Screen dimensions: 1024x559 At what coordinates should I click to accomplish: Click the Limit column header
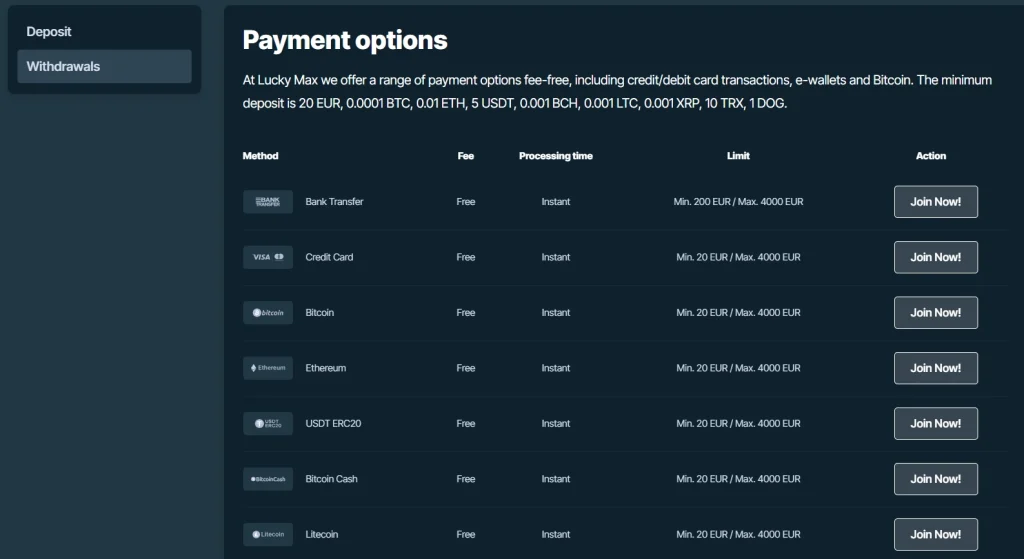coord(738,156)
